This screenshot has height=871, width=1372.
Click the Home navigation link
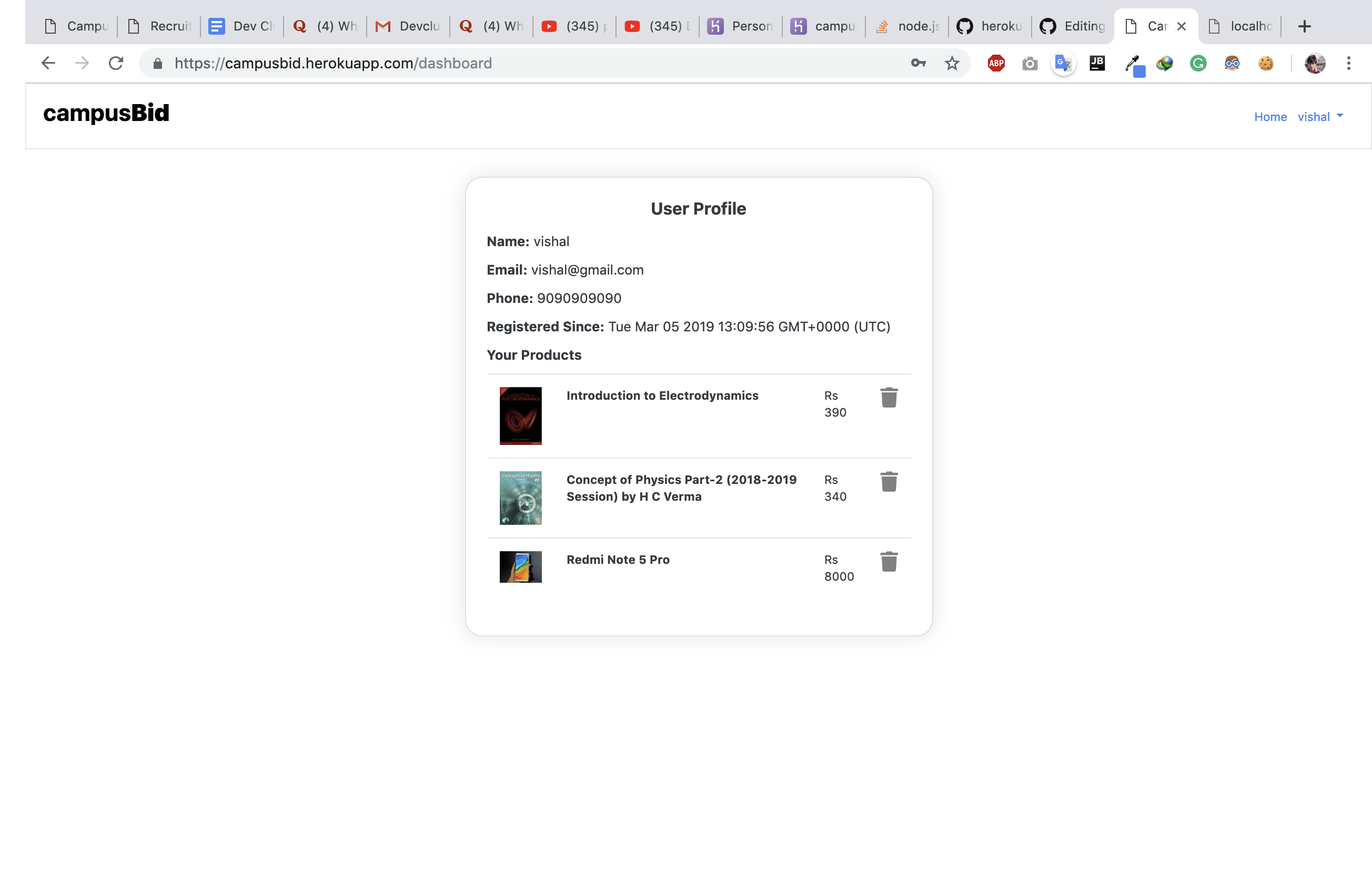click(1270, 117)
